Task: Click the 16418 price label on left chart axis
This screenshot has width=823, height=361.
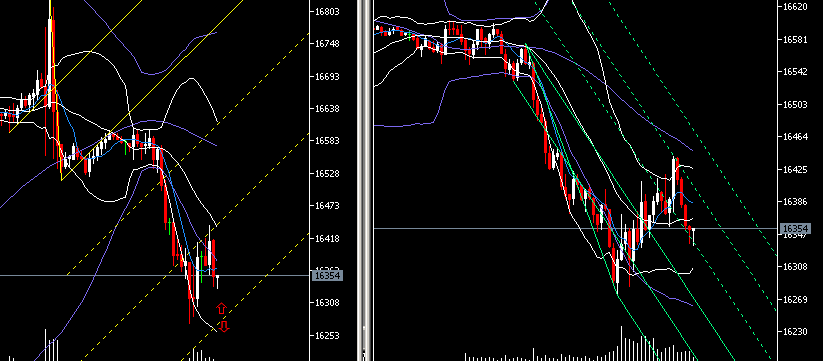Action: click(327, 239)
